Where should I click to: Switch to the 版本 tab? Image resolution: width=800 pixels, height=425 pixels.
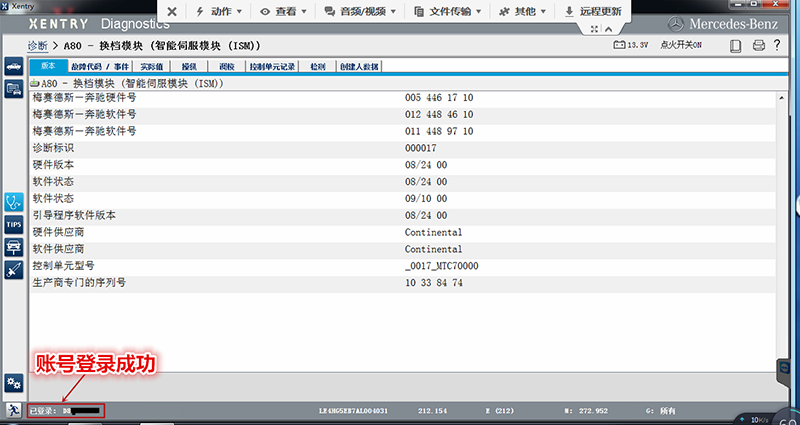(48, 66)
